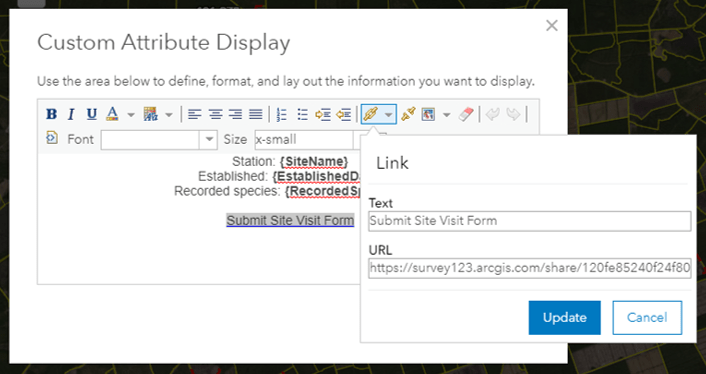Screen dimensions: 706x374
Task: Toggle underline text formatting
Action: pyautogui.click(x=92, y=114)
